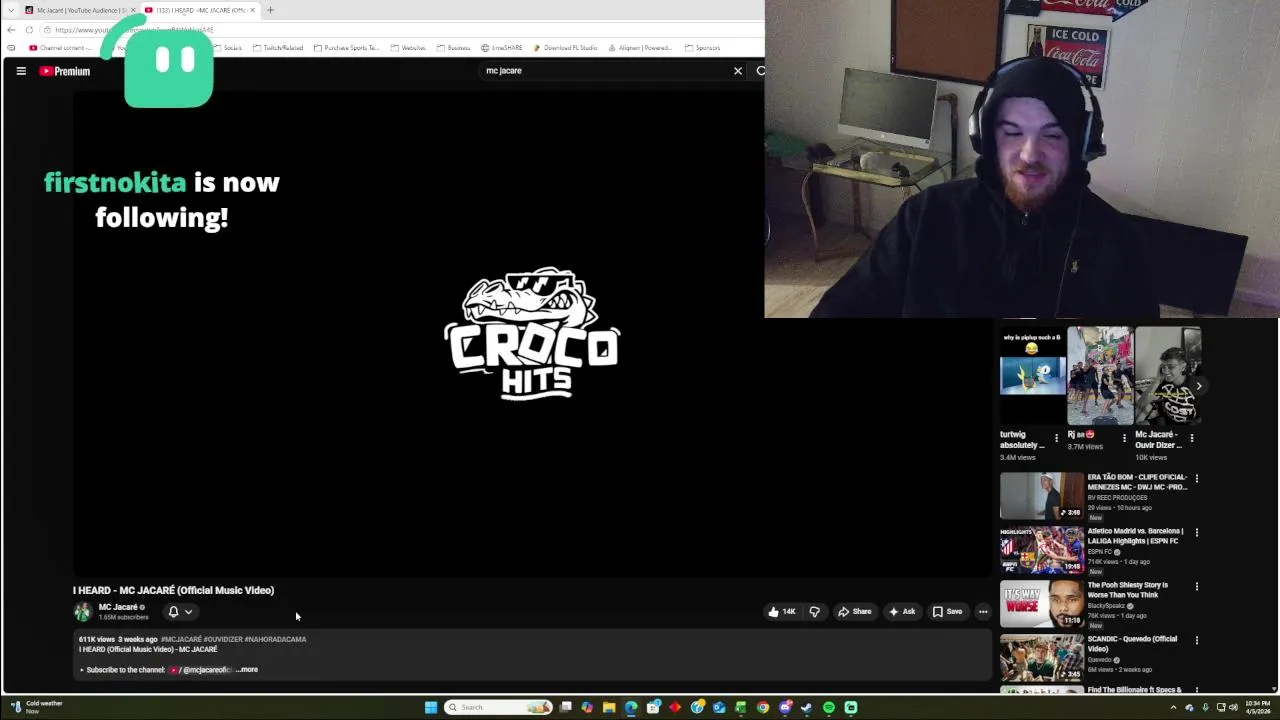The width and height of the screenshot is (1280, 720).
Task: Open the 'Mc Jacaré - Ouvir Dizer' Shorts thumbnail
Action: coord(1168,376)
